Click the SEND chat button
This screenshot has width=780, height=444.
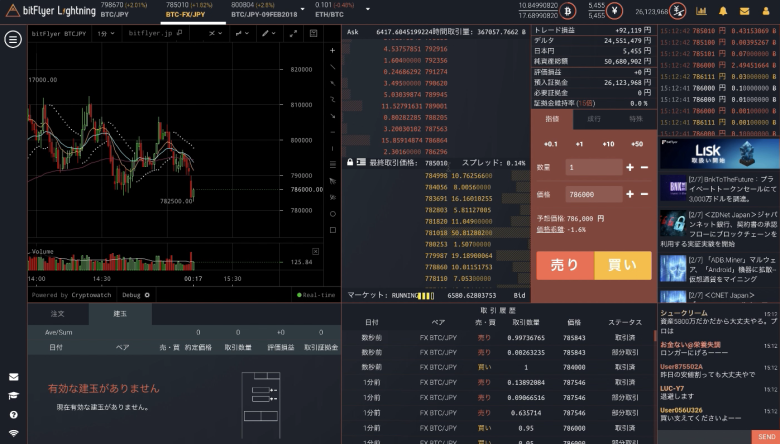[x=766, y=437]
